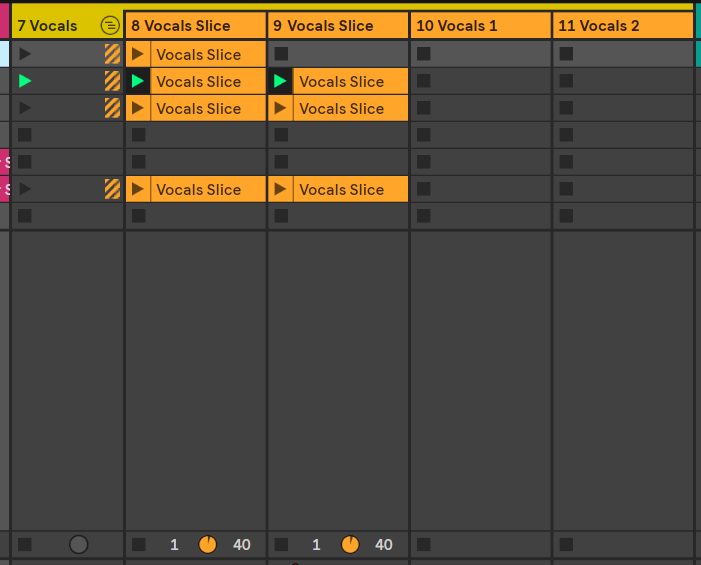
Task: Launch the top Vocals Slice clip in track 8
Action: click(x=138, y=54)
